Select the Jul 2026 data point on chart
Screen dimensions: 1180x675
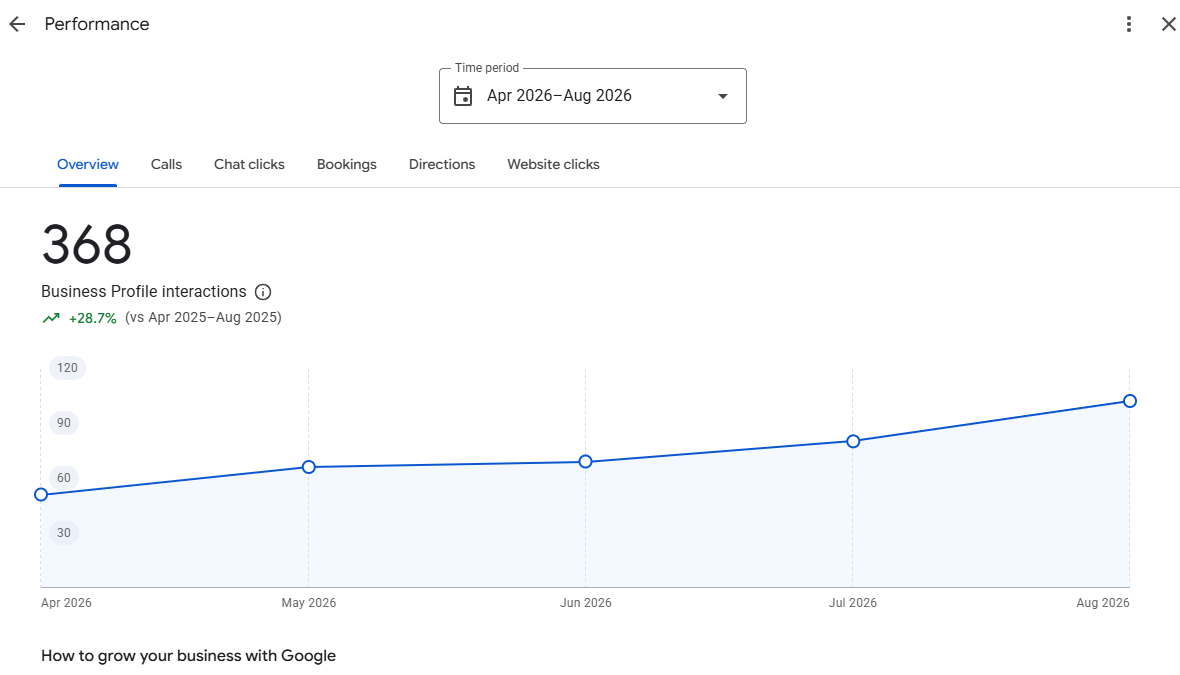853,441
